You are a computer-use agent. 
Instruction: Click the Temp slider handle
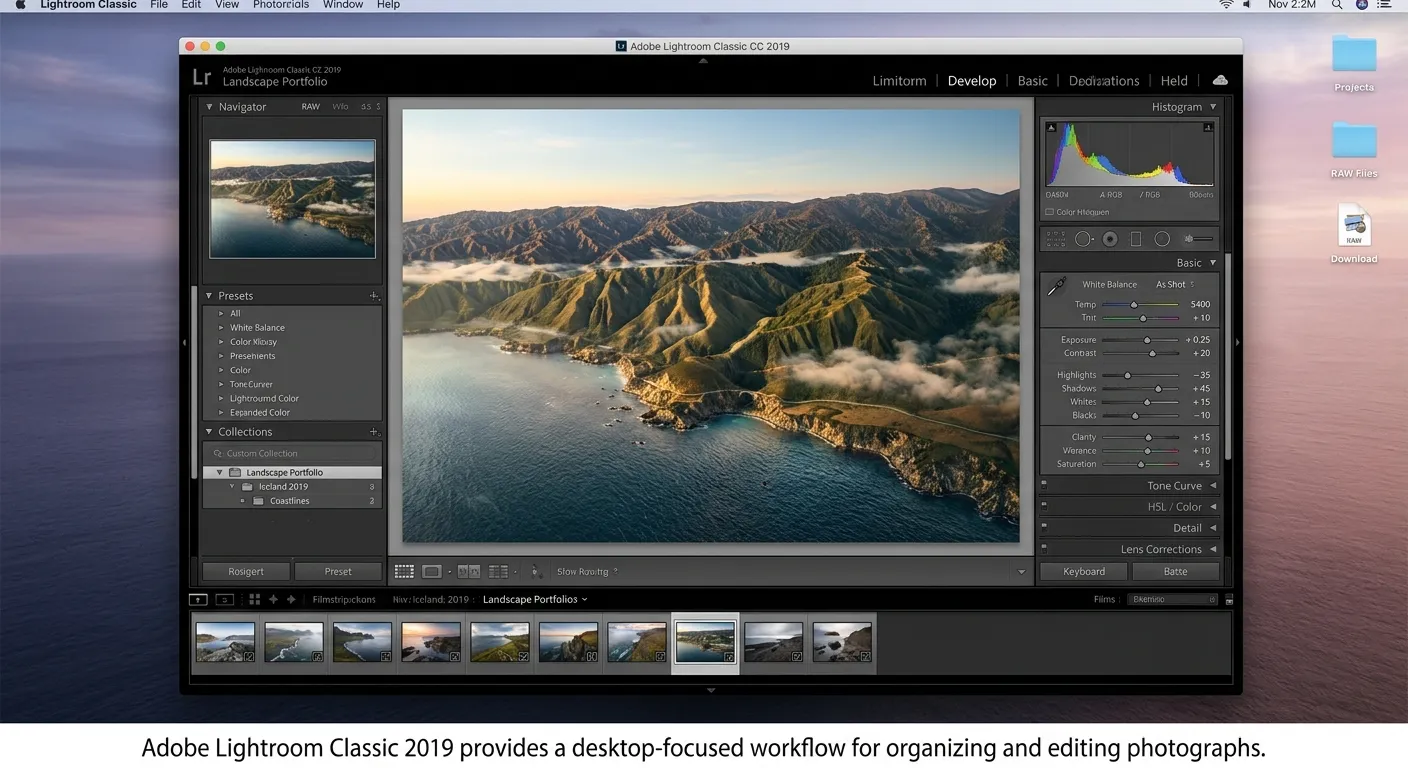point(1133,305)
